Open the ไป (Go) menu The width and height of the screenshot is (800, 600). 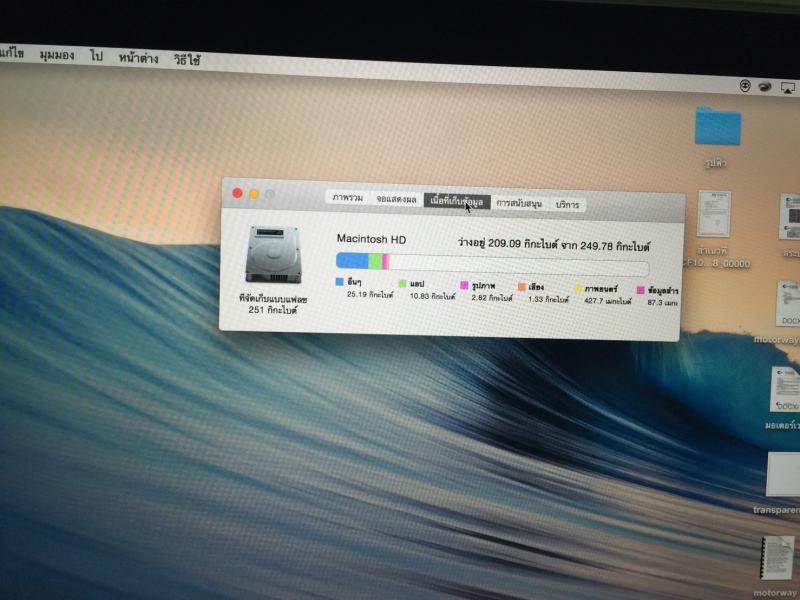[98, 58]
